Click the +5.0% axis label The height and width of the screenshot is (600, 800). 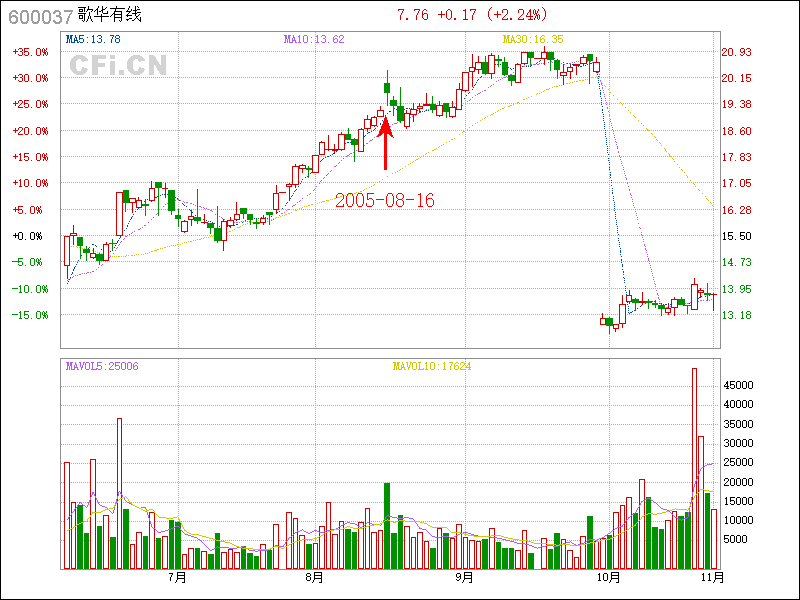click(x=30, y=210)
